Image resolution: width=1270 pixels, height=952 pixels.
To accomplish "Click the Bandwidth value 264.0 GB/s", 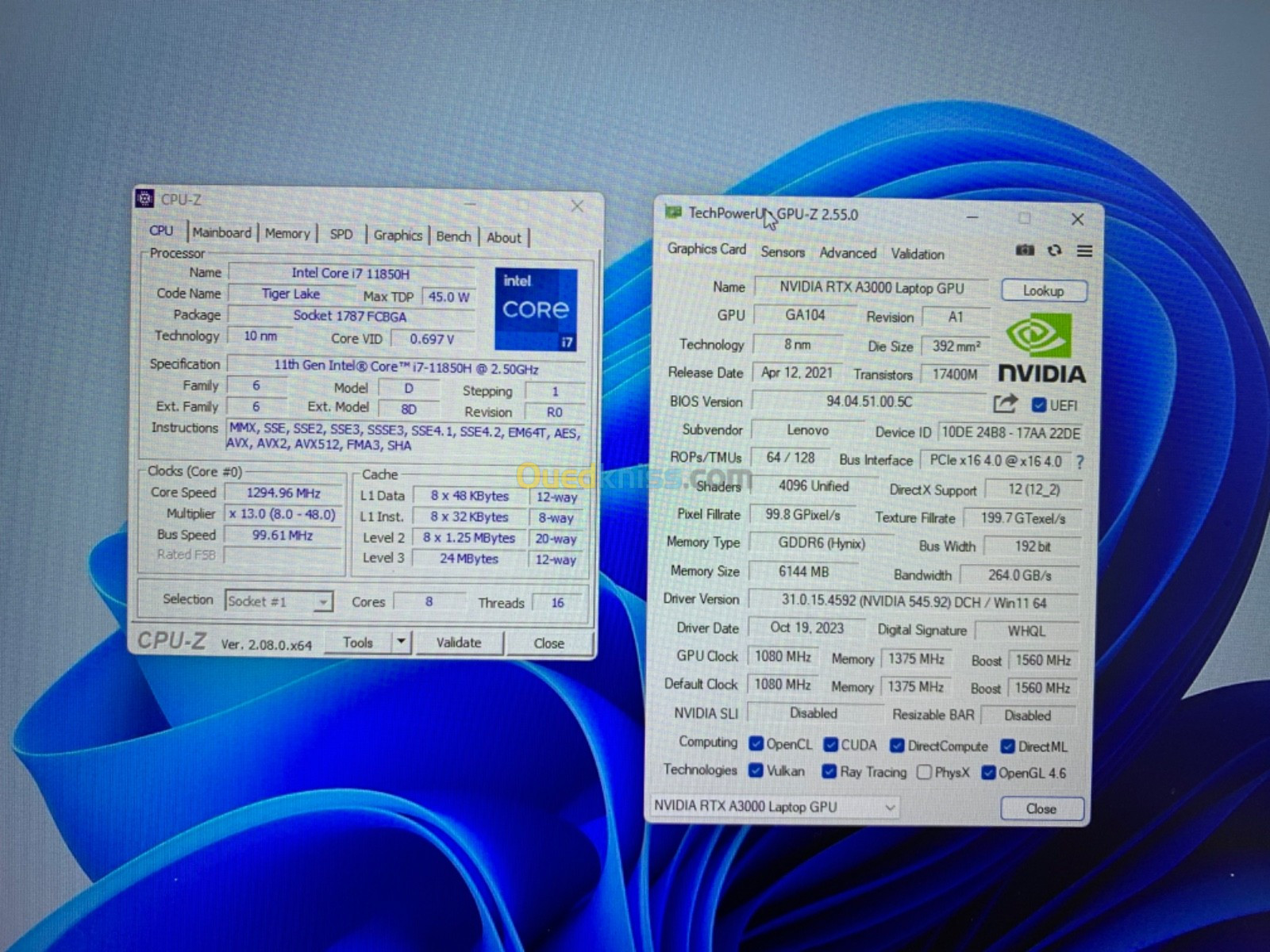I will tap(1020, 575).
